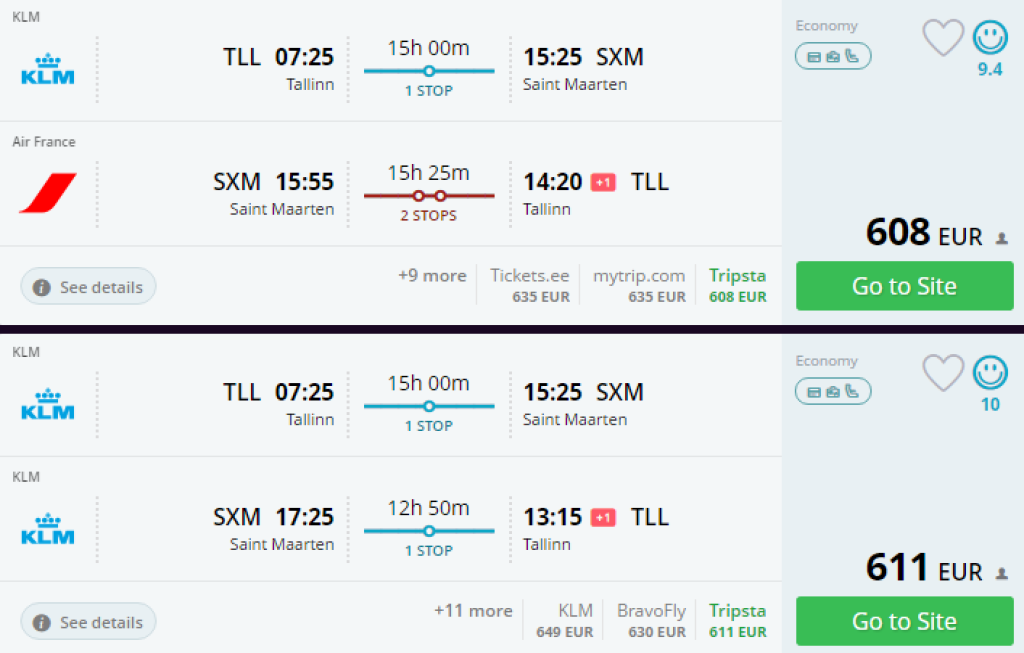Choose the BravoFly 630 EUR offer

[651, 620]
